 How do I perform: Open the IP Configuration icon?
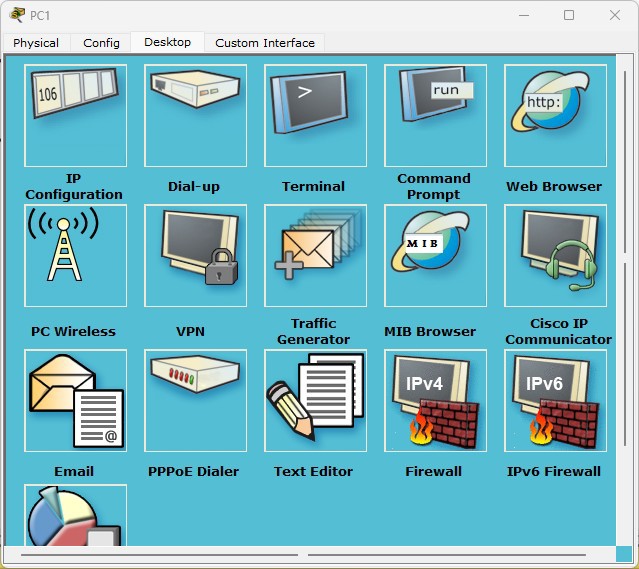pos(75,115)
